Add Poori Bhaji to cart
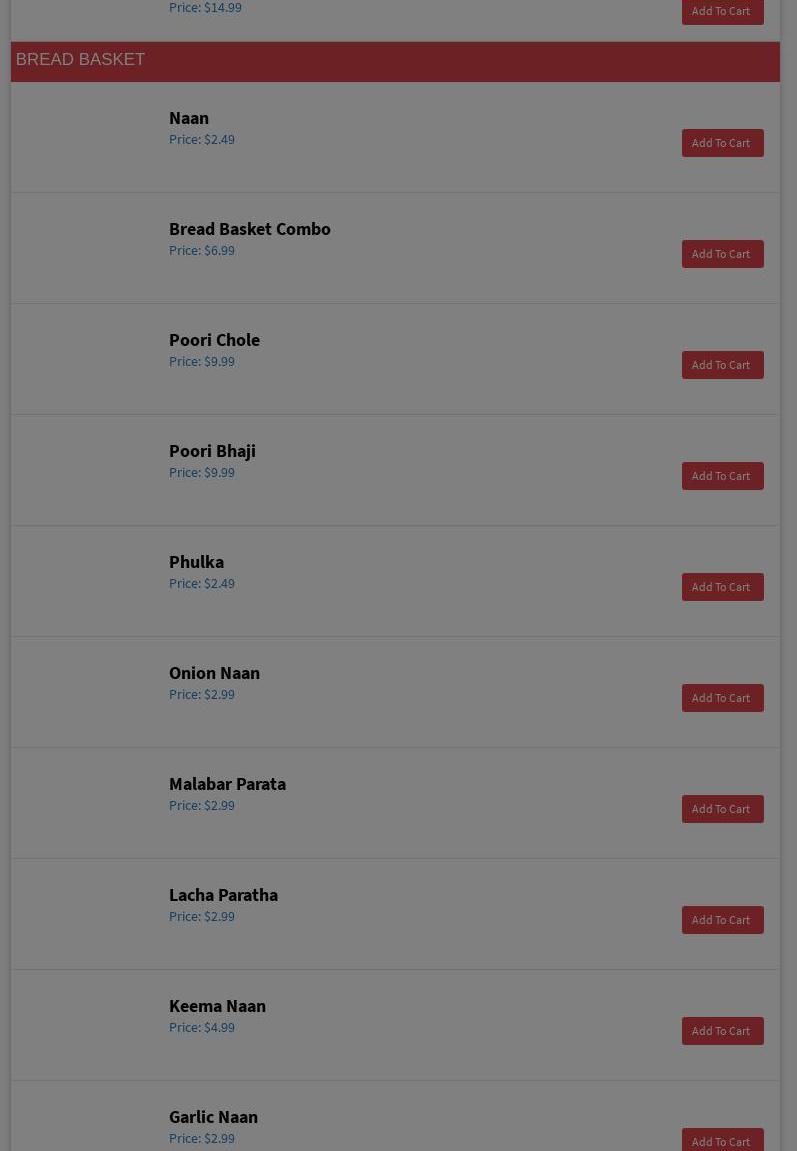Screen dimensions: 797x1151 (x=722, y=476)
